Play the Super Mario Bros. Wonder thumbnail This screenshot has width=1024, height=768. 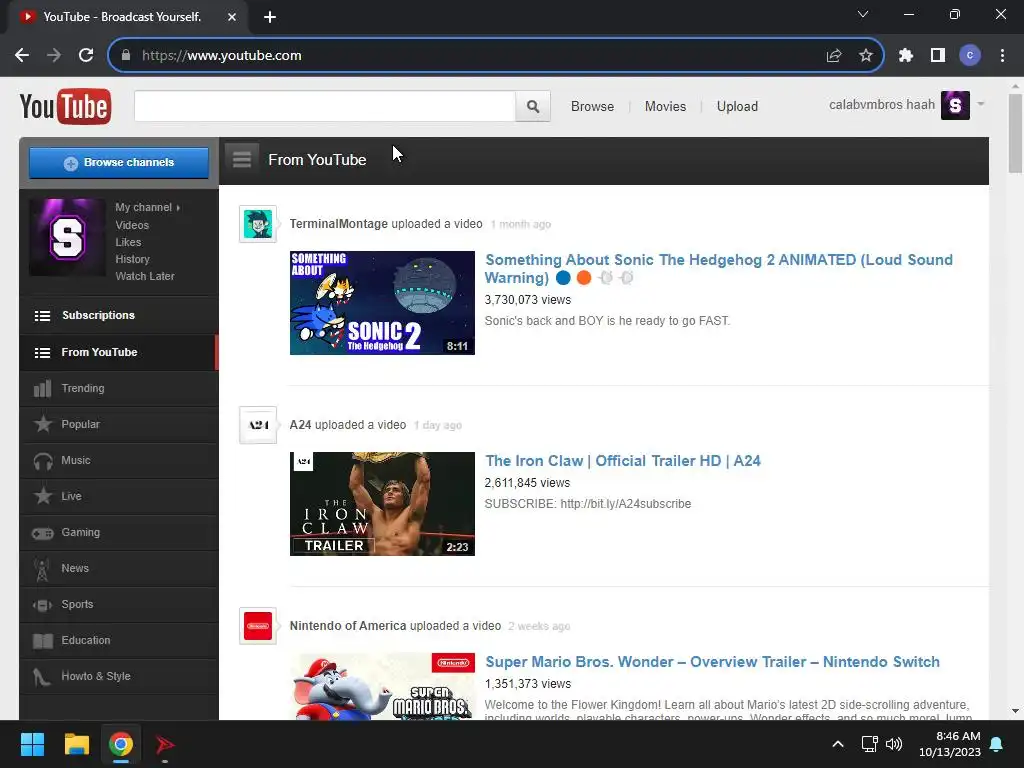pyautogui.click(x=382, y=686)
